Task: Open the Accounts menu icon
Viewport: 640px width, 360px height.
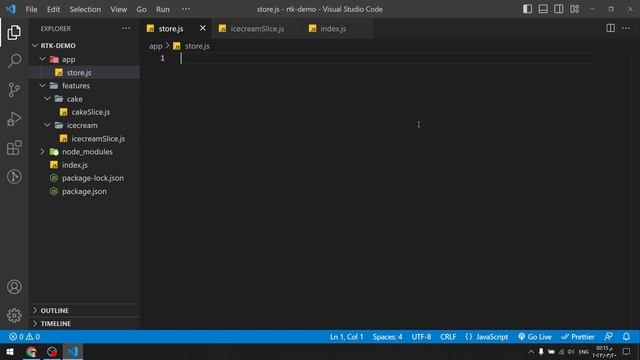Action: click(x=14, y=287)
